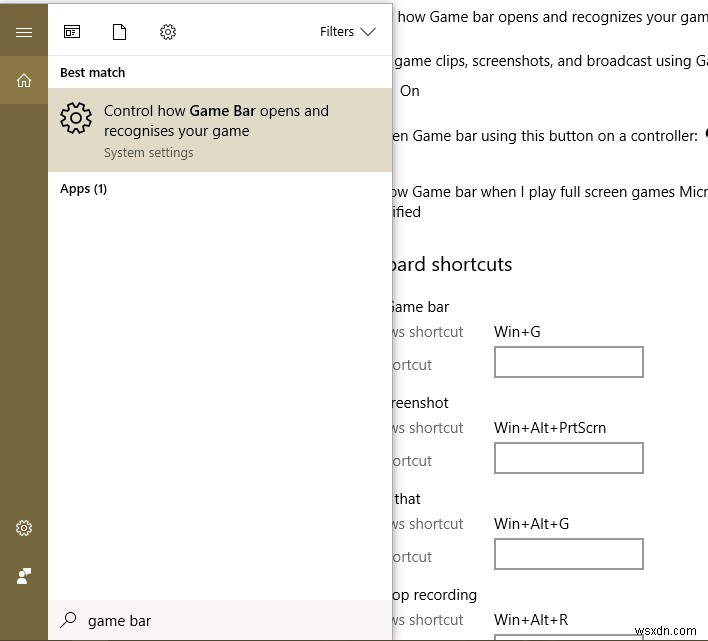
Task: Click custom shortcut box under Win+Alt+G
Action: click(x=568, y=554)
